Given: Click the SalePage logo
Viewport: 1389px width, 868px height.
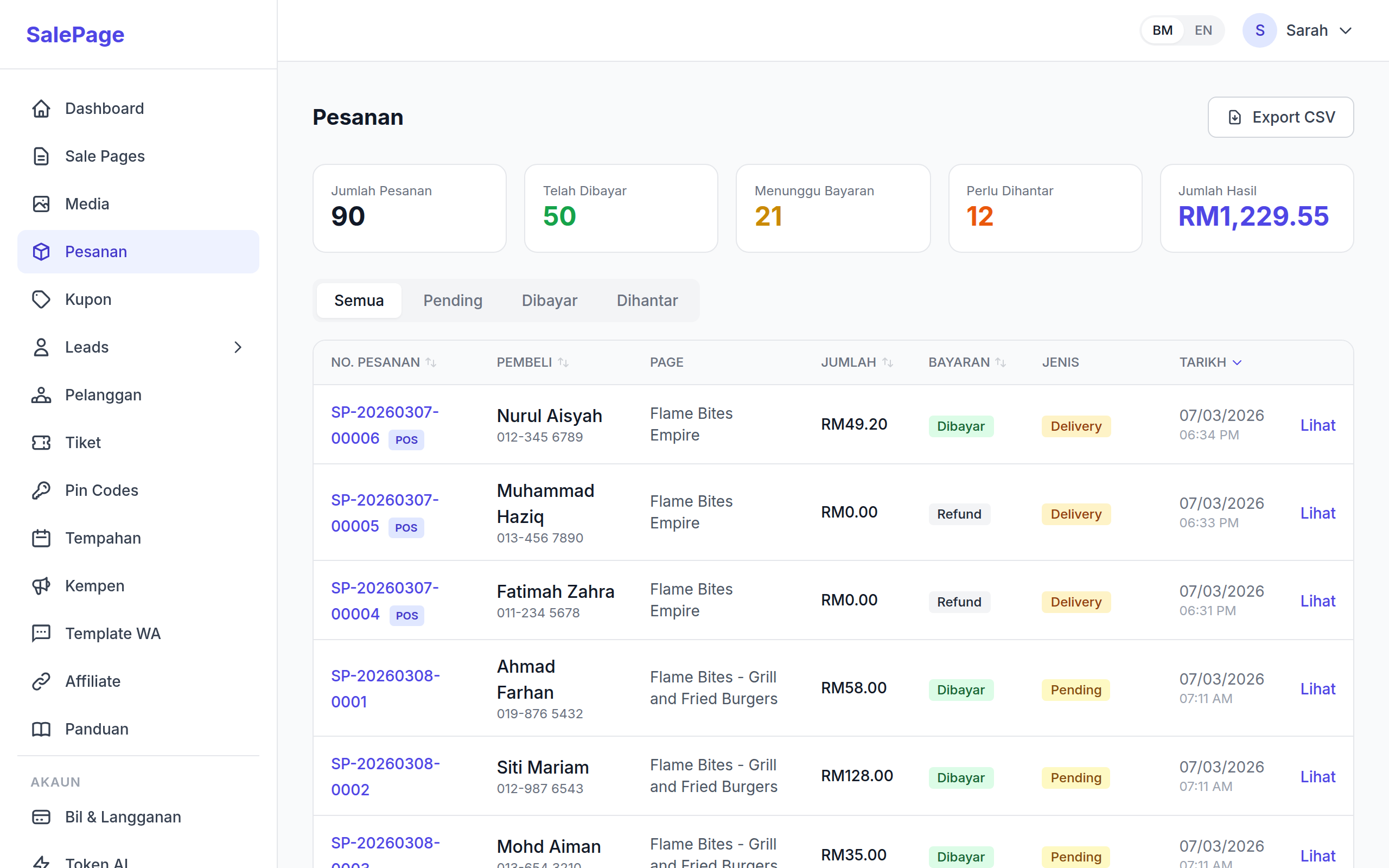Looking at the screenshot, I should [75, 34].
